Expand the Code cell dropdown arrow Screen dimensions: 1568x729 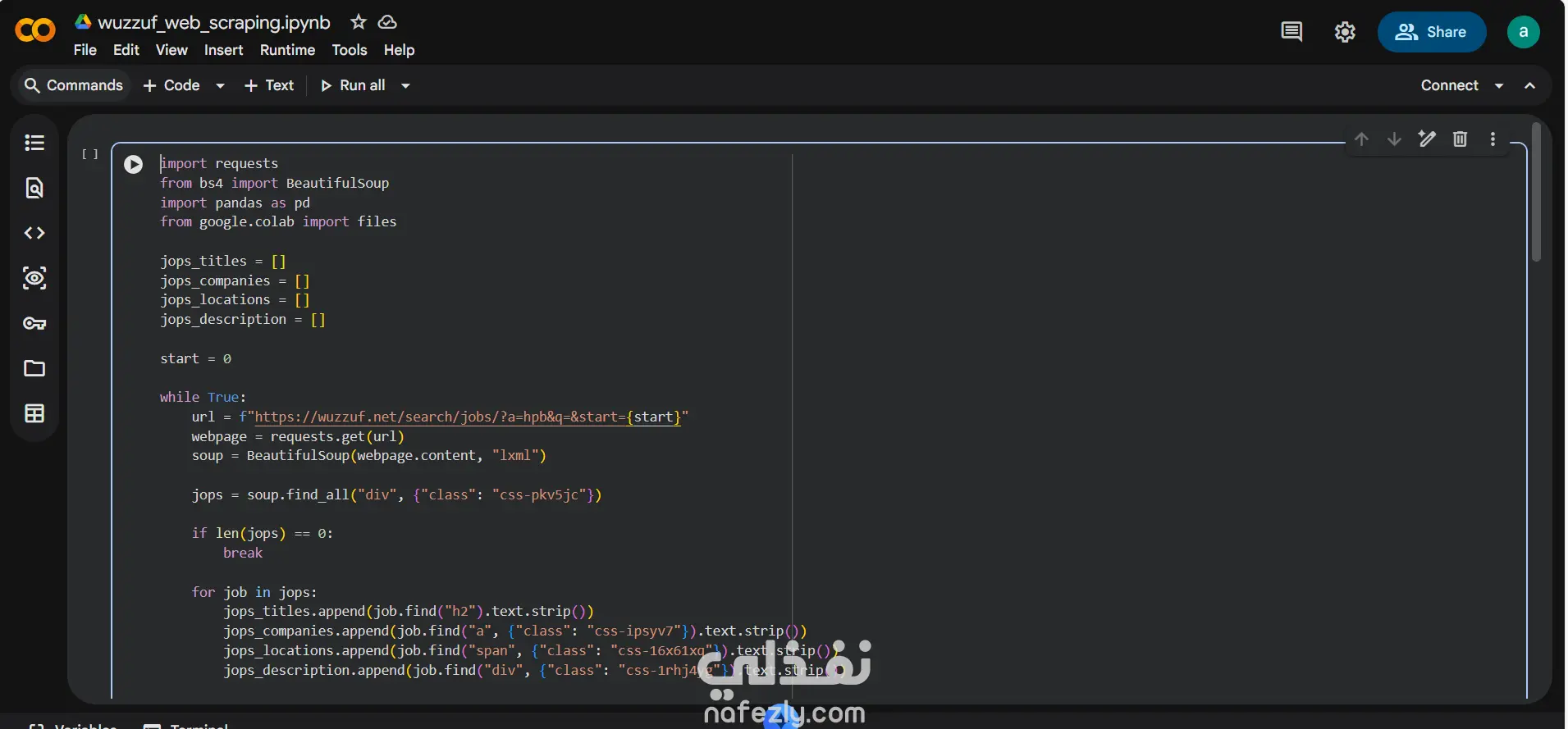[220, 85]
